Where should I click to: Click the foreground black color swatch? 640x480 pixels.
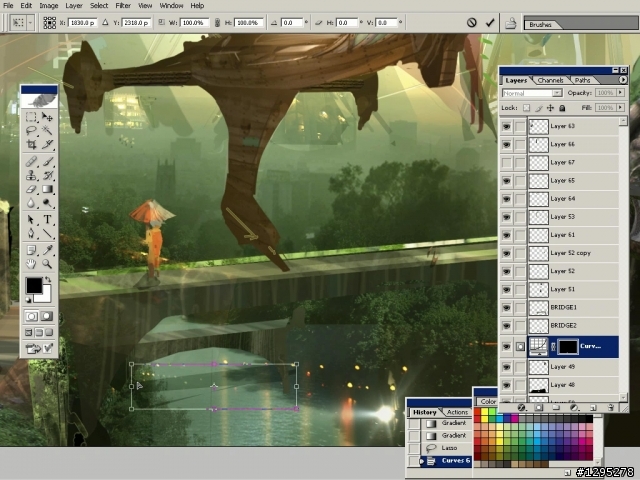pos(33,285)
